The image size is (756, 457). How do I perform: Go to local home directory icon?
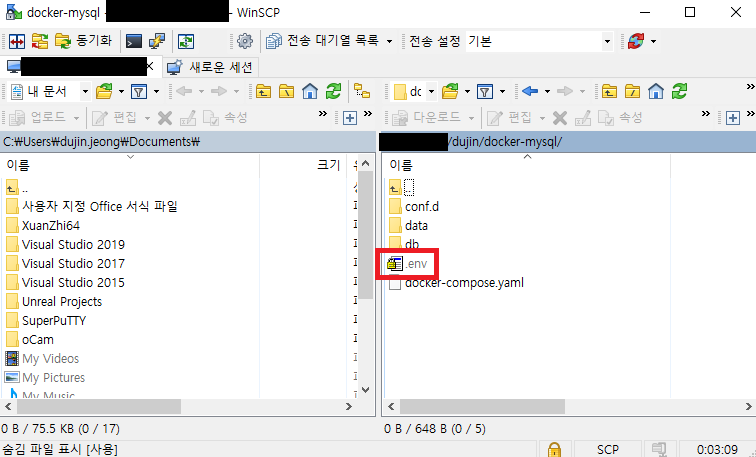pyautogui.click(x=310, y=91)
